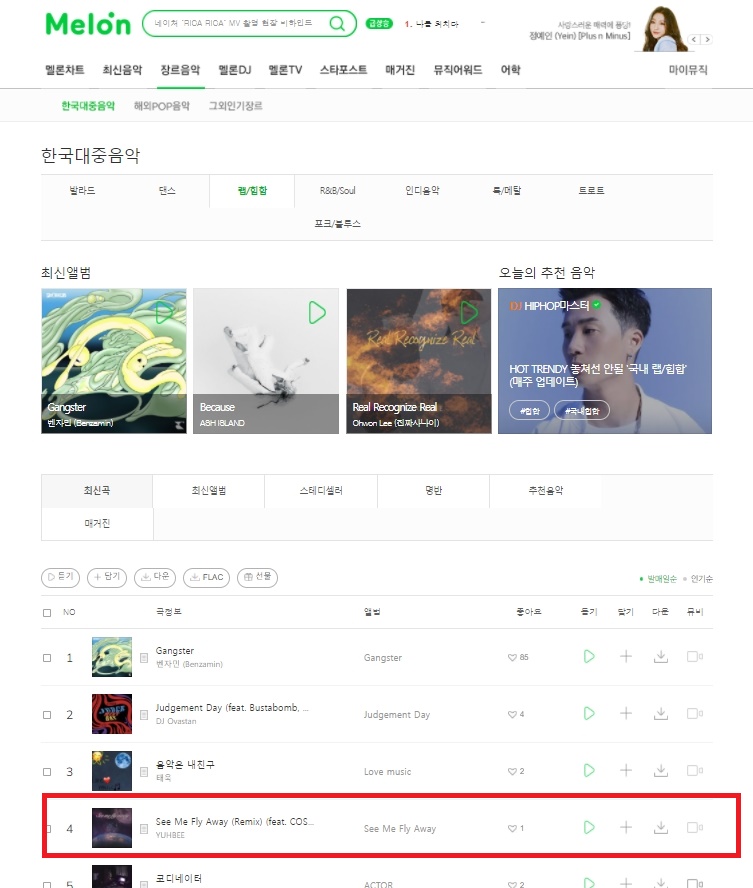Play the Because album from thumbnail overlay

pos(317,313)
